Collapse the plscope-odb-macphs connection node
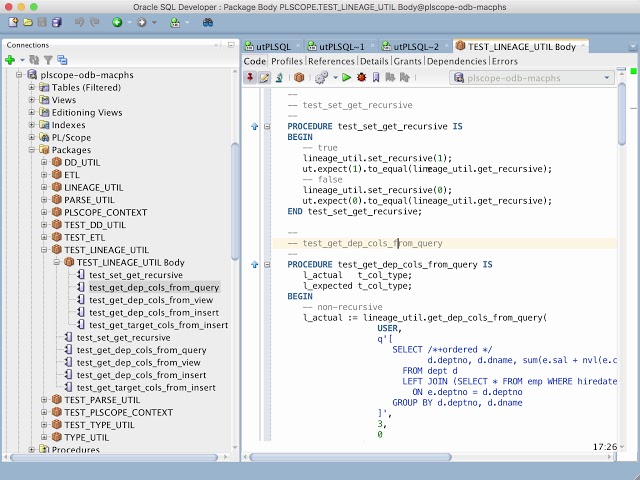This screenshot has height=480, width=640. click(19, 75)
